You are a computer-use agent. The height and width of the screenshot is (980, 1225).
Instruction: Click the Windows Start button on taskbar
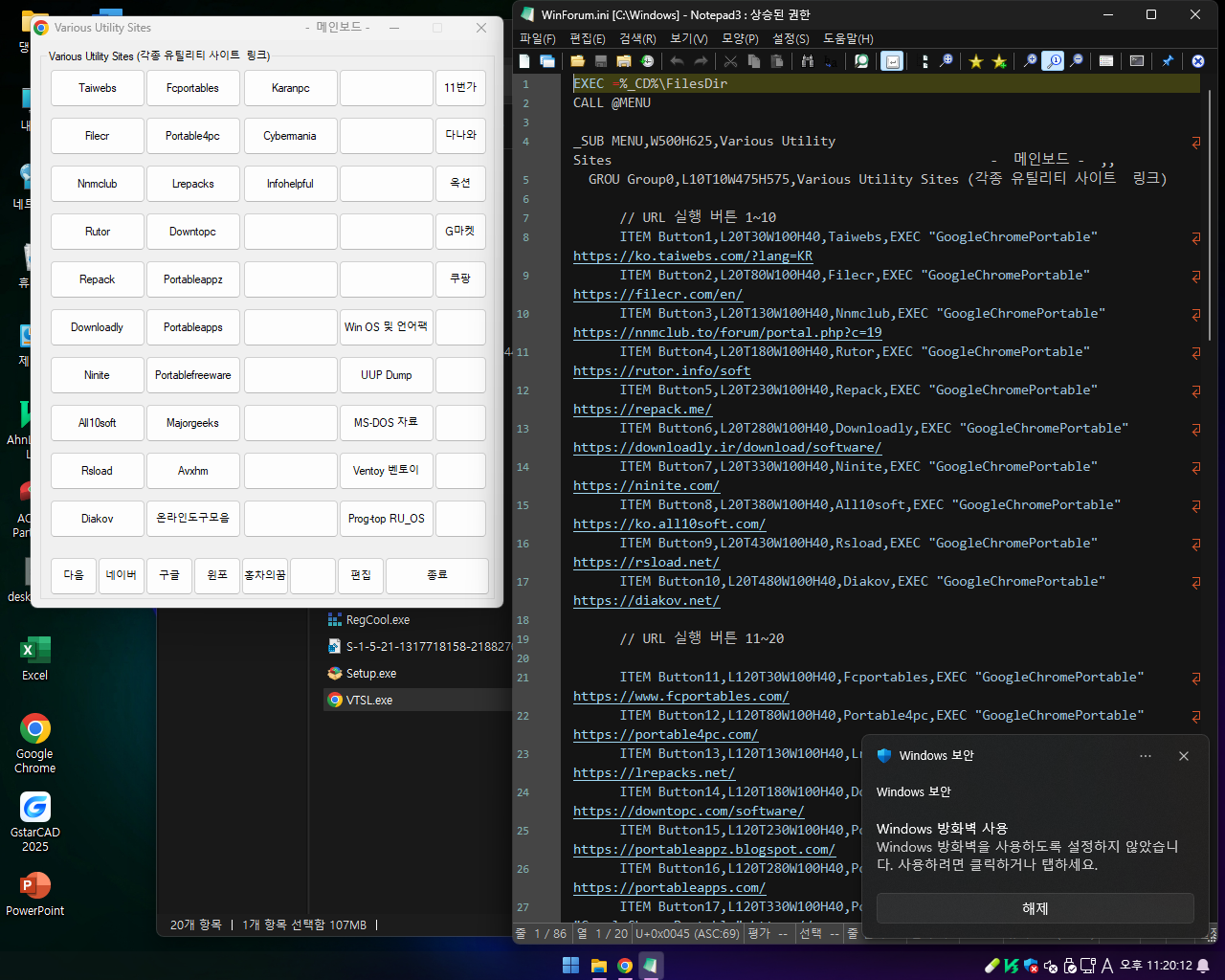[x=571, y=966]
